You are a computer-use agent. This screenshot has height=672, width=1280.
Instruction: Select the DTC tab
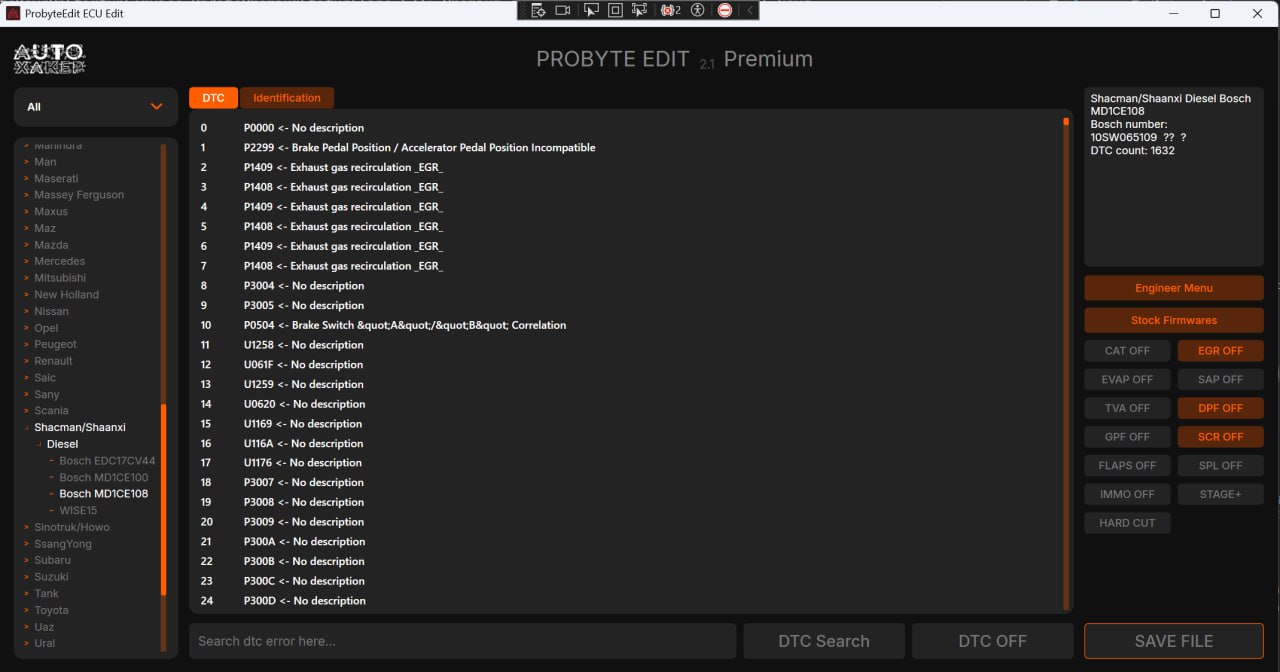pyautogui.click(x=213, y=98)
